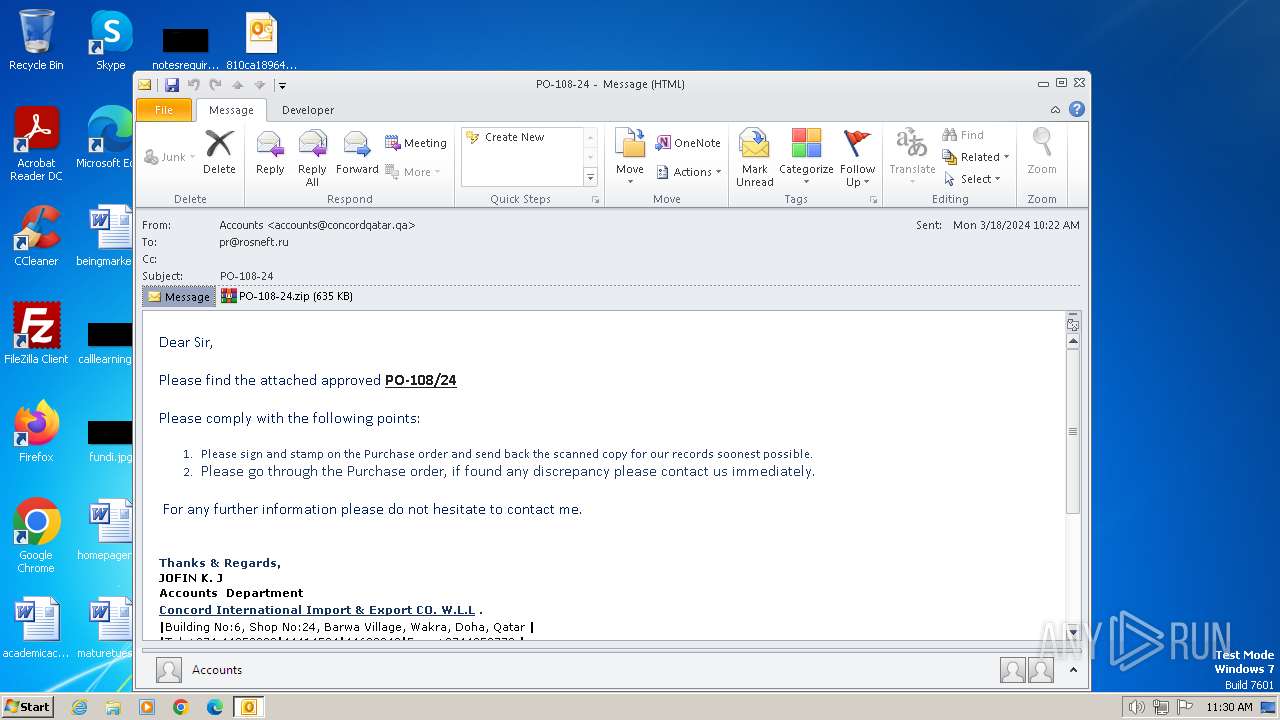The width and height of the screenshot is (1280, 720).
Task: Click the taskbar clock 11:30 AM
Action: coord(1229,707)
